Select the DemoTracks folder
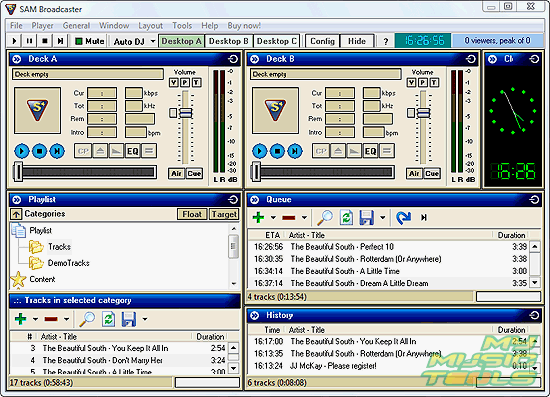 coord(68,263)
